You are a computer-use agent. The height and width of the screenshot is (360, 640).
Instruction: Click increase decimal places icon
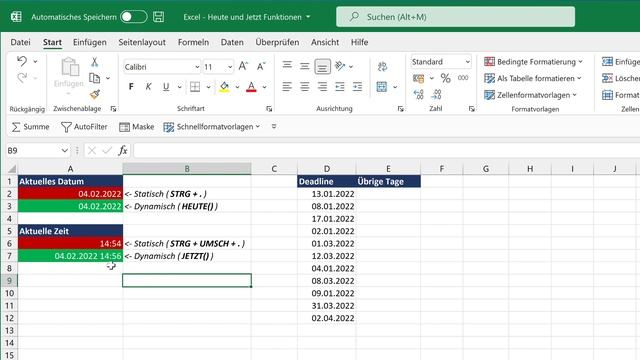pos(418,94)
